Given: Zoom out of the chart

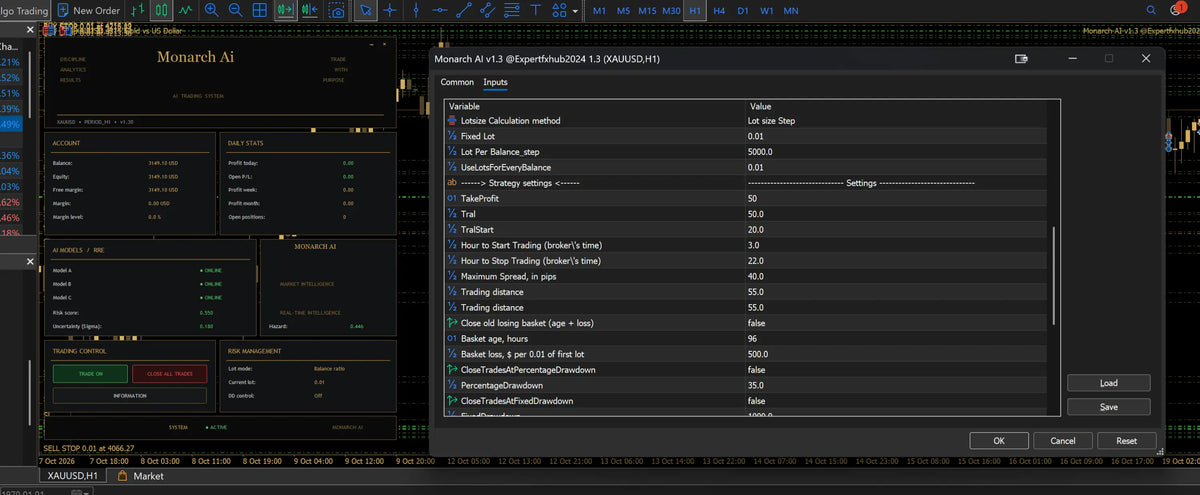Looking at the screenshot, I should click(235, 10).
